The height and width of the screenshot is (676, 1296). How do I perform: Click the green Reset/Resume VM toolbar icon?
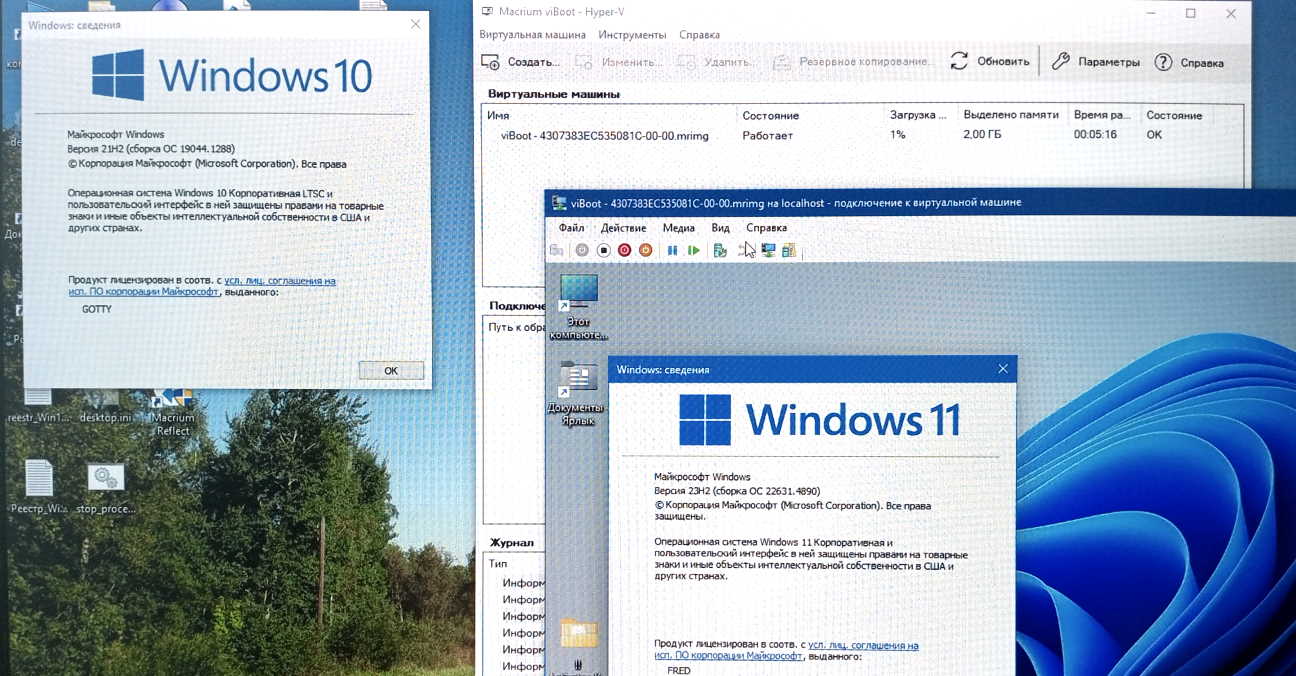(x=693, y=250)
